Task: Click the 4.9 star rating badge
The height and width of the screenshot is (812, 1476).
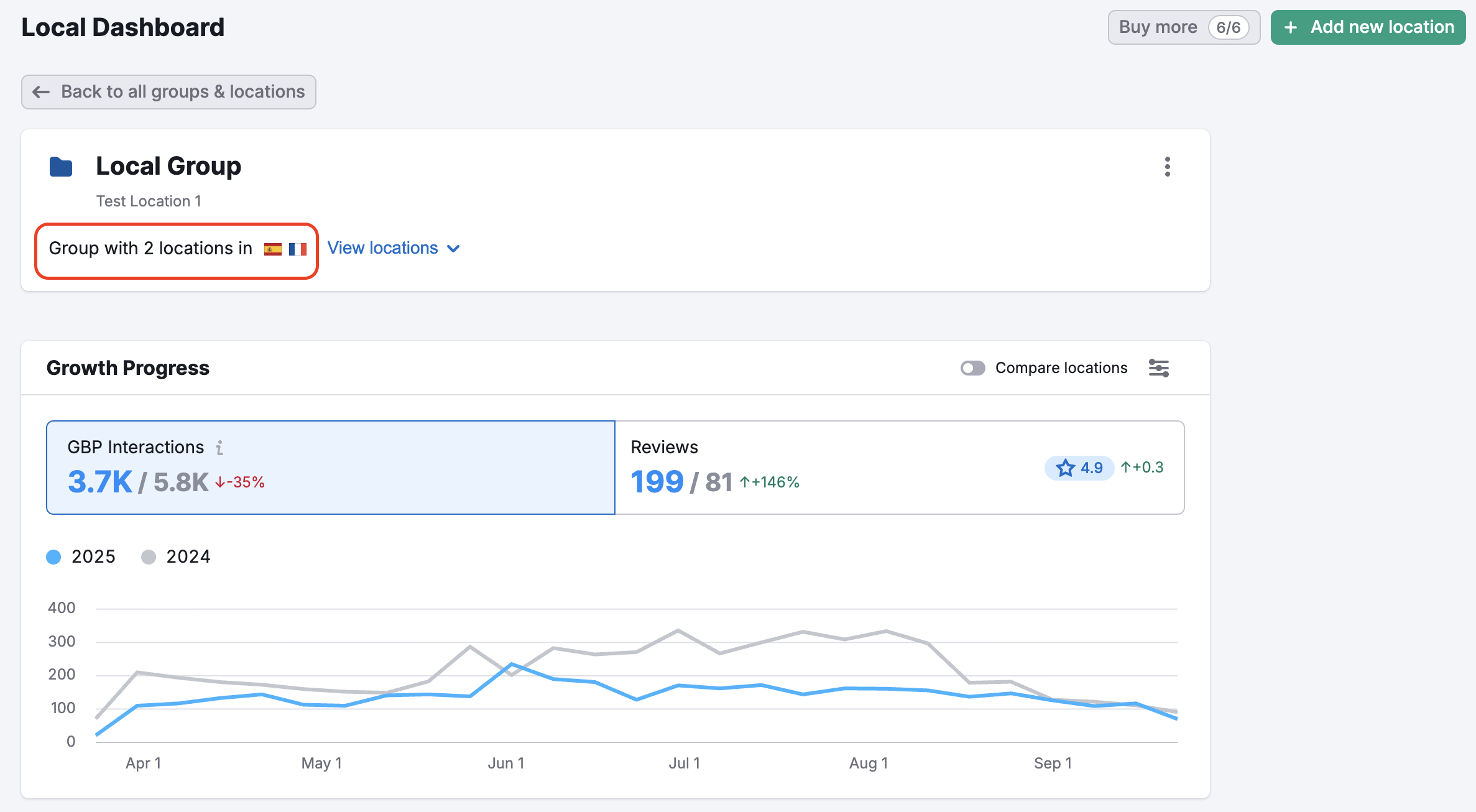Action: click(1079, 468)
